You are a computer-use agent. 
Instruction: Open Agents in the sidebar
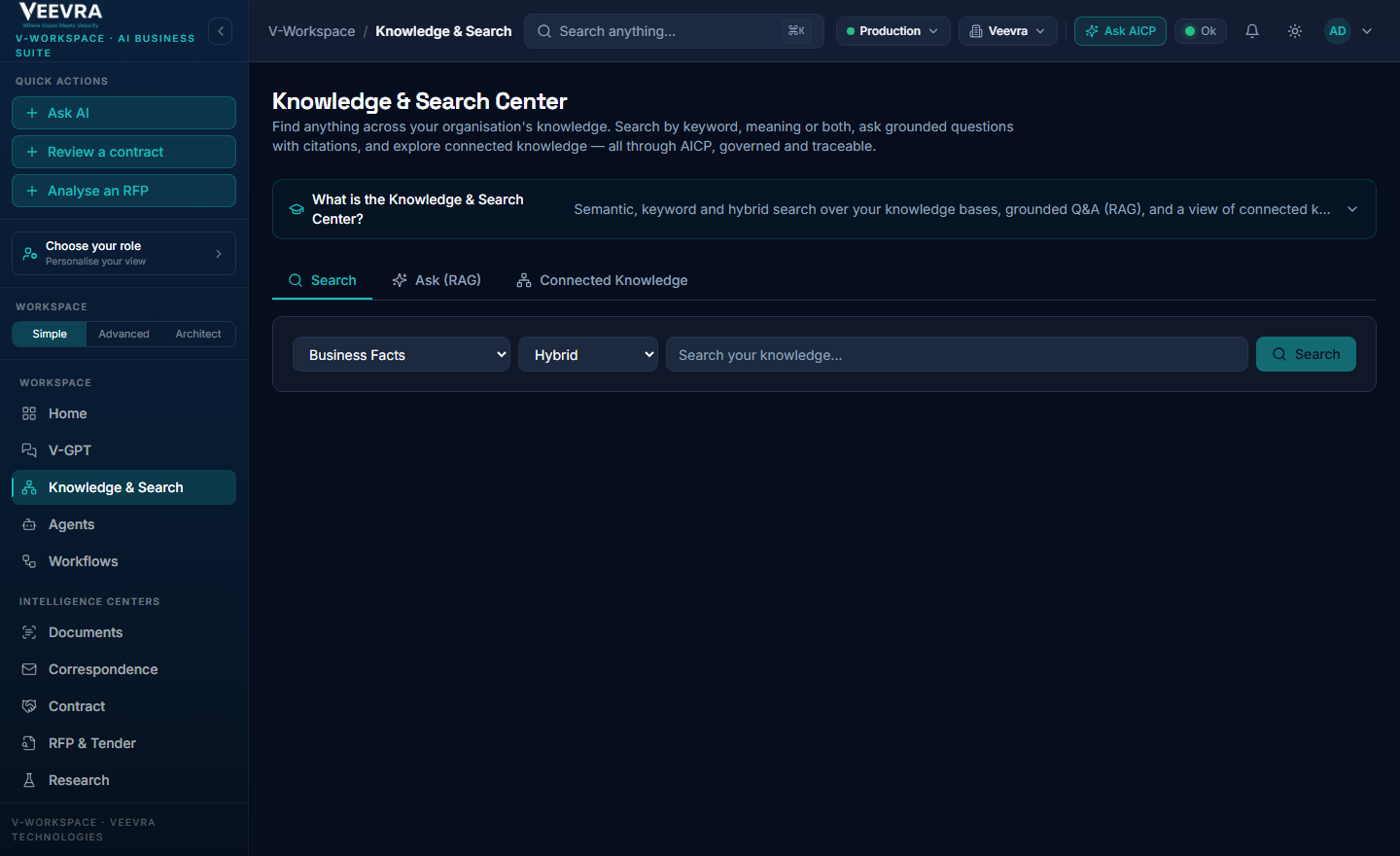123,524
